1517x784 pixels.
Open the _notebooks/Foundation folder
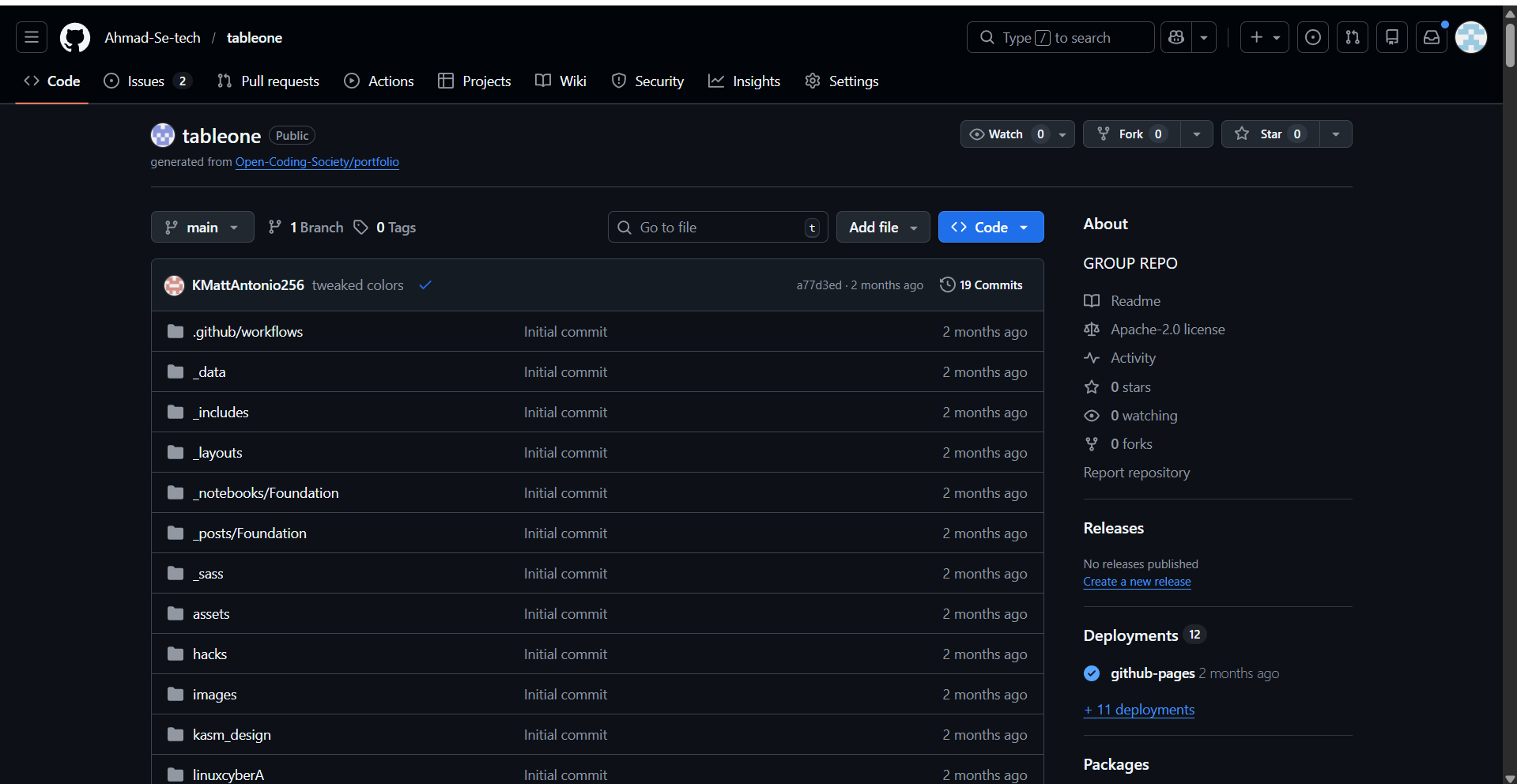pyautogui.click(x=266, y=493)
